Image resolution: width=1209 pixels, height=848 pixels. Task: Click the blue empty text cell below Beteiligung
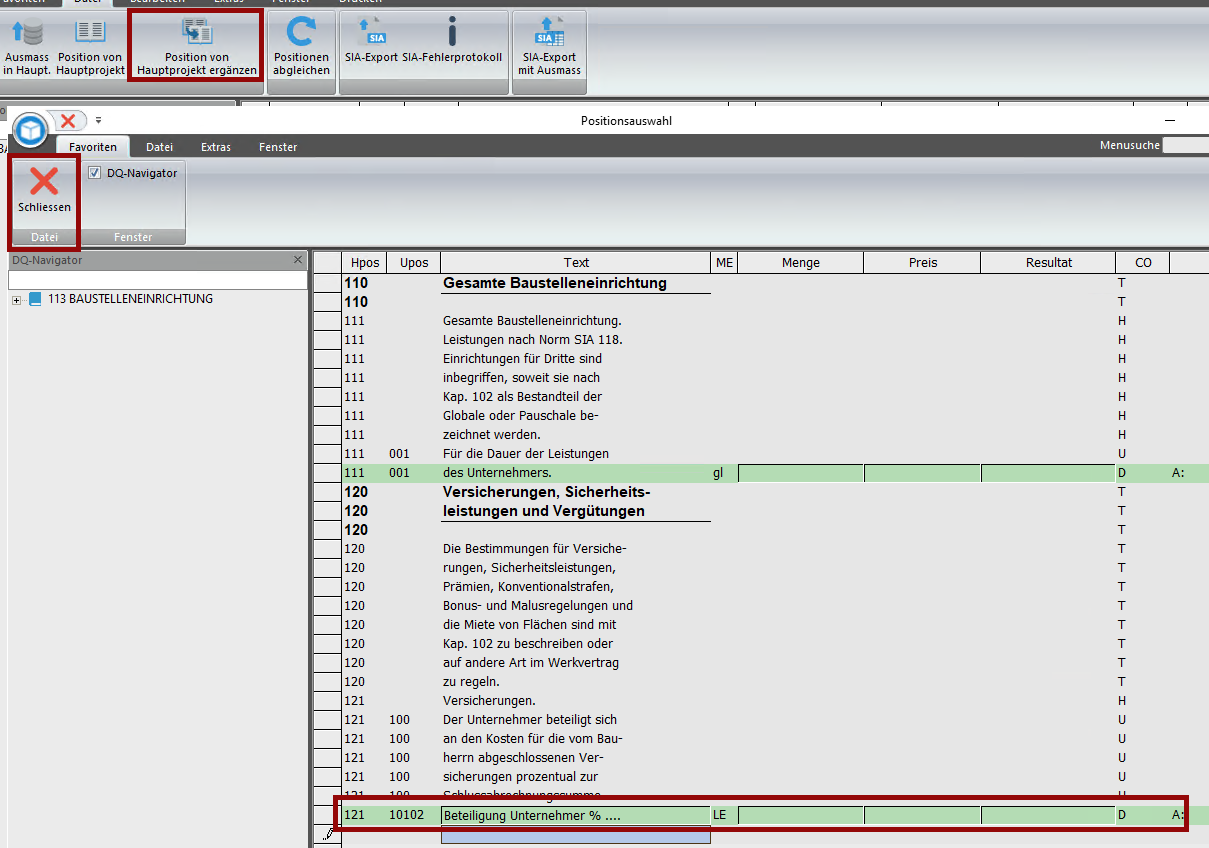(x=576, y=835)
